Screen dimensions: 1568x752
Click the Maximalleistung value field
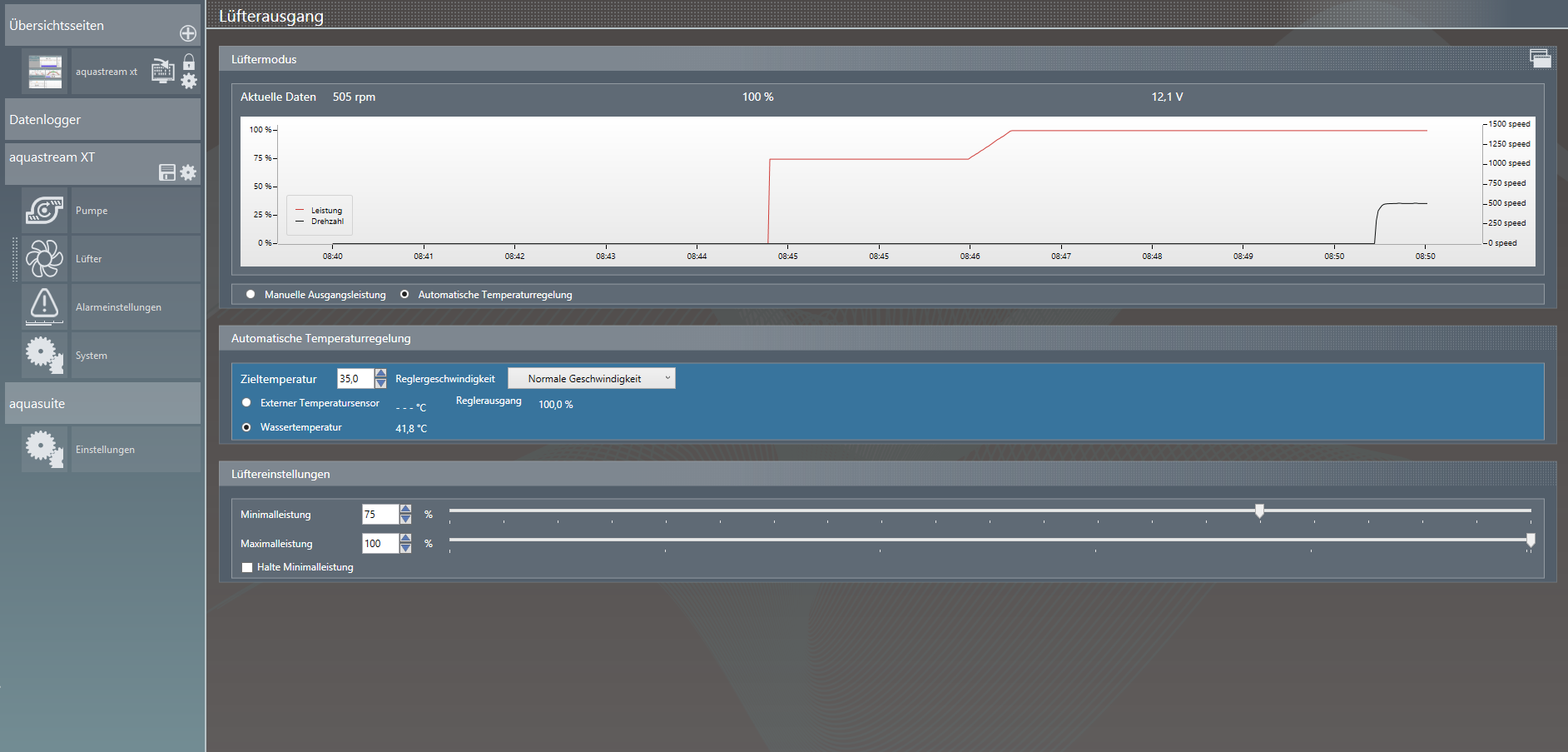click(x=380, y=544)
